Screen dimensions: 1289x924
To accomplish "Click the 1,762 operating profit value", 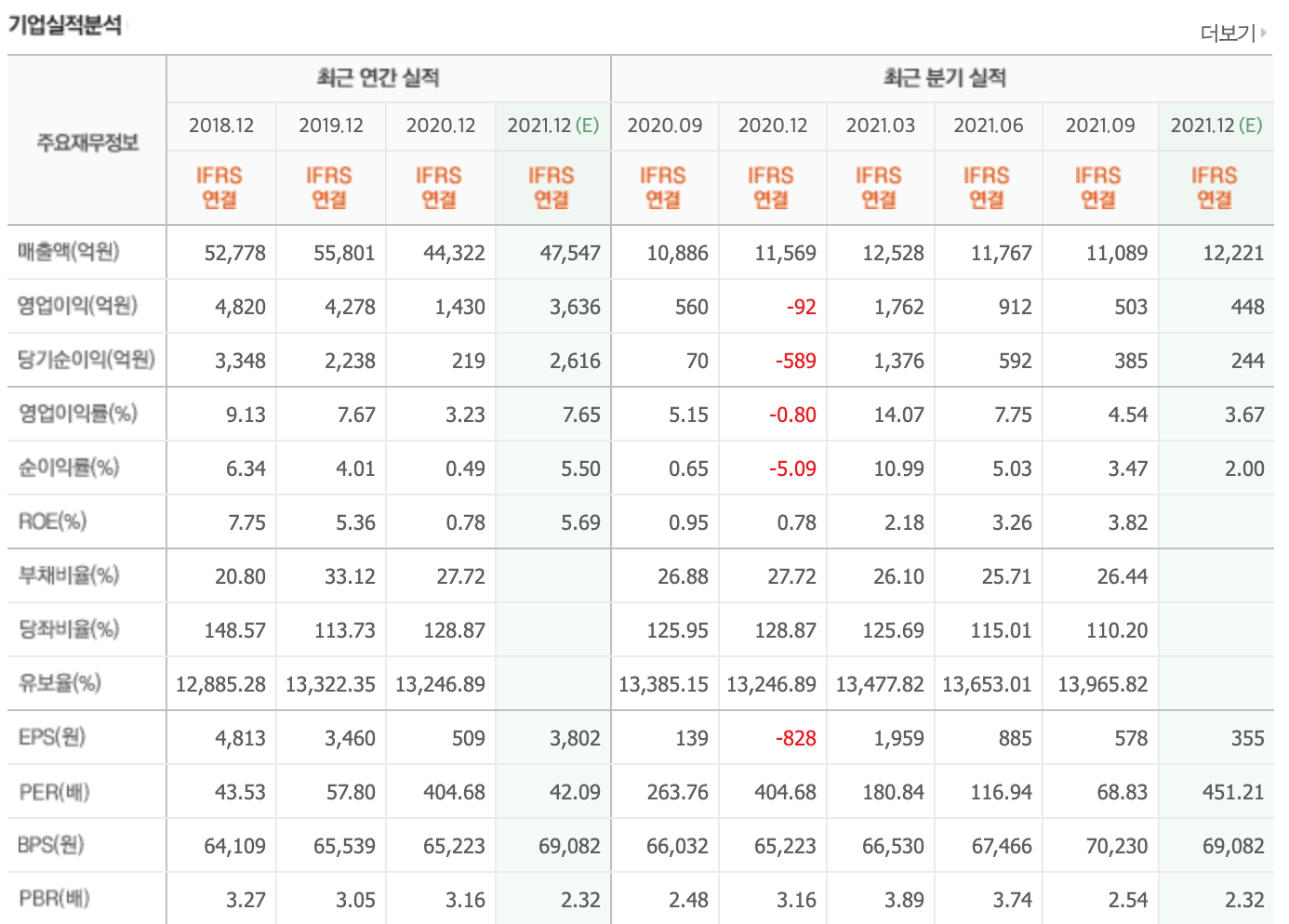I will click(x=899, y=307).
